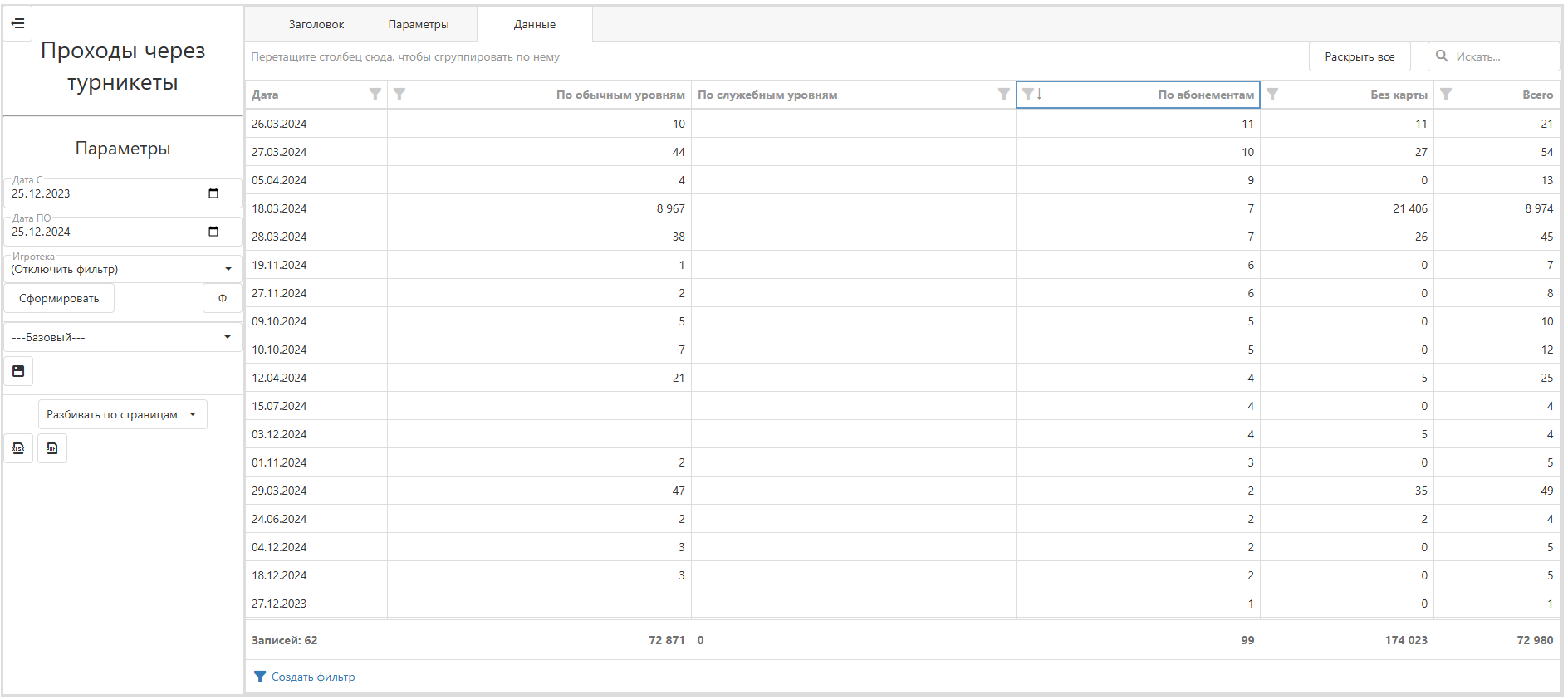Switch to the Заголовок tab
1568x699 pixels.
[316, 24]
